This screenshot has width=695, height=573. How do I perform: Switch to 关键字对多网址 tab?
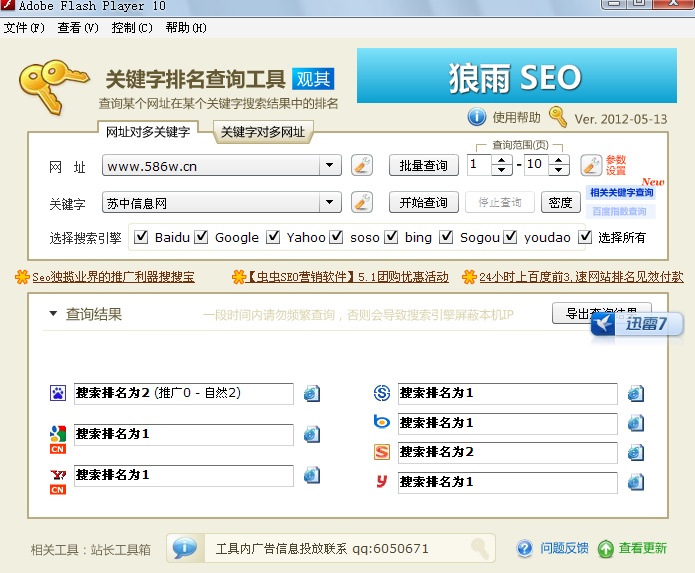[x=263, y=132]
